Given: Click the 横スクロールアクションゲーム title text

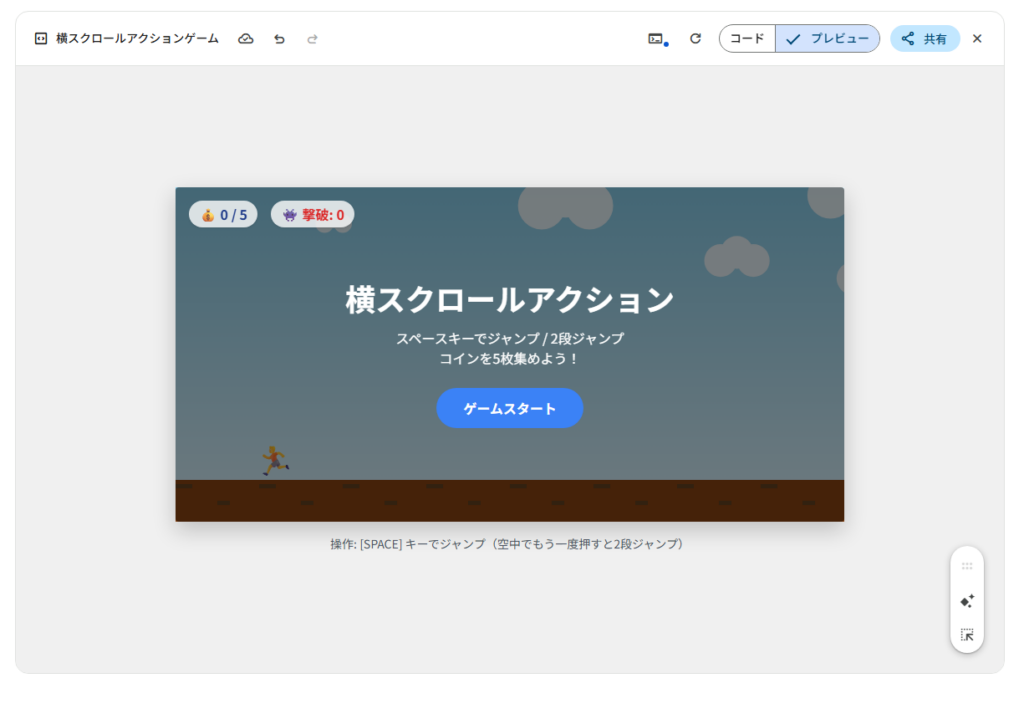Looking at the screenshot, I should 137,39.
